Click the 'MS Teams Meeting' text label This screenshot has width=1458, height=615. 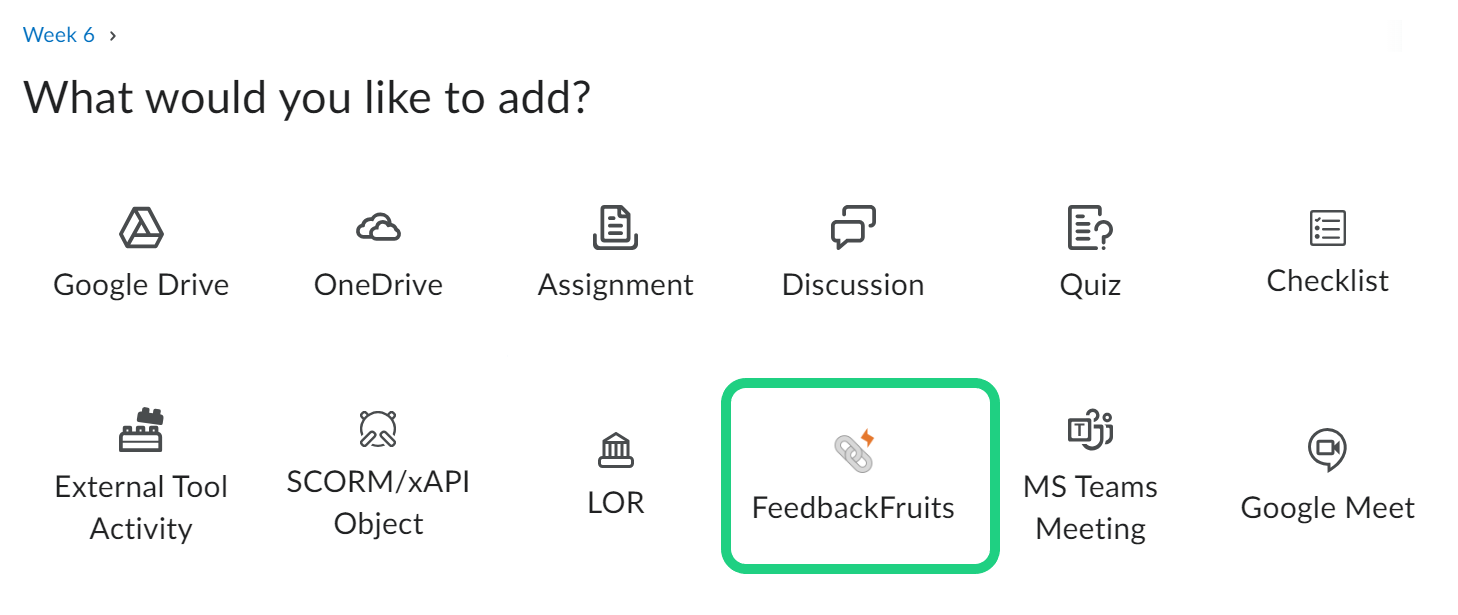pos(1090,508)
